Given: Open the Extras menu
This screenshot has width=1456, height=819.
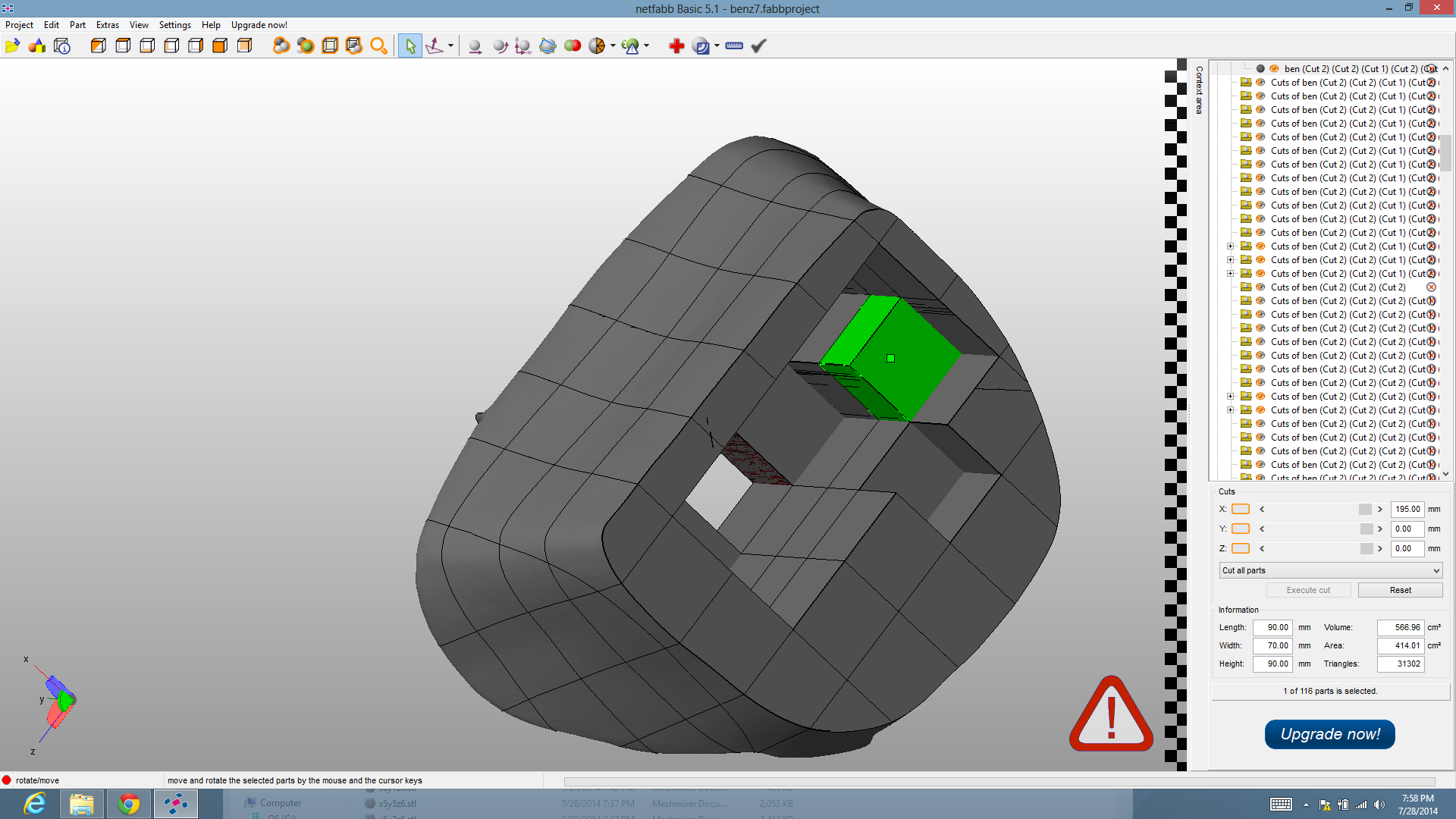Looking at the screenshot, I should pos(107,25).
